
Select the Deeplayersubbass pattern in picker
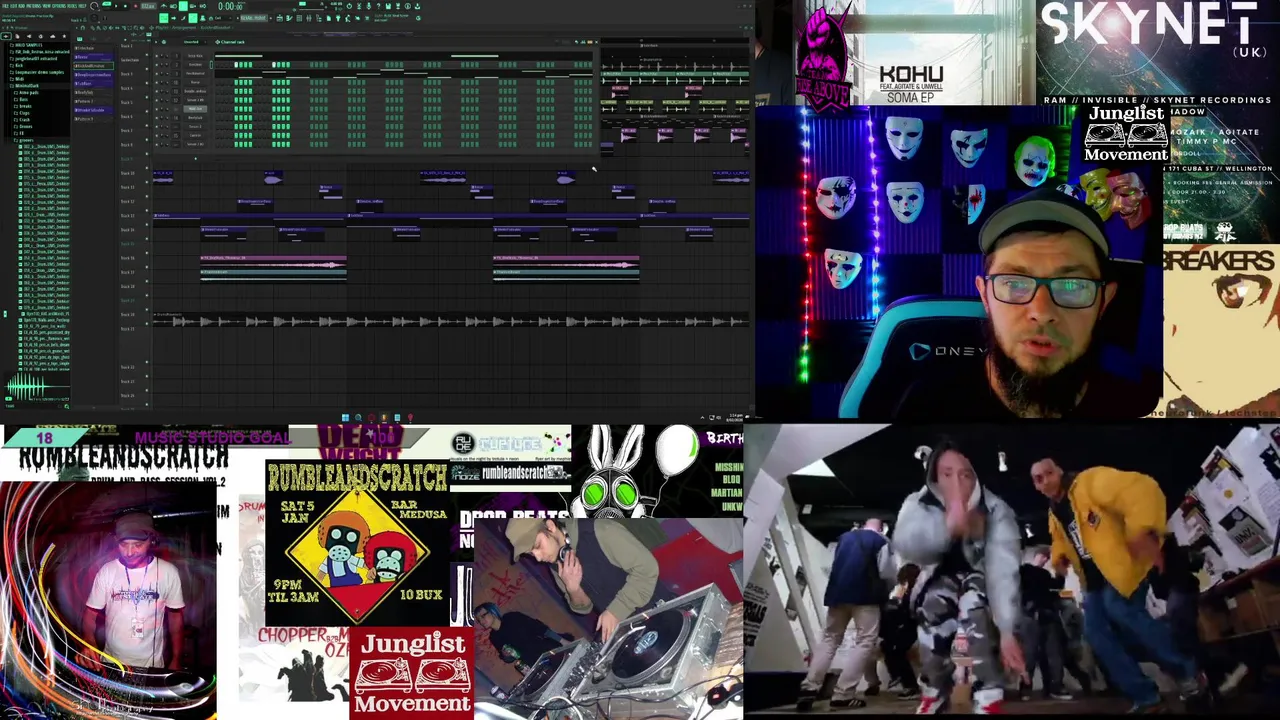tap(93, 75)
